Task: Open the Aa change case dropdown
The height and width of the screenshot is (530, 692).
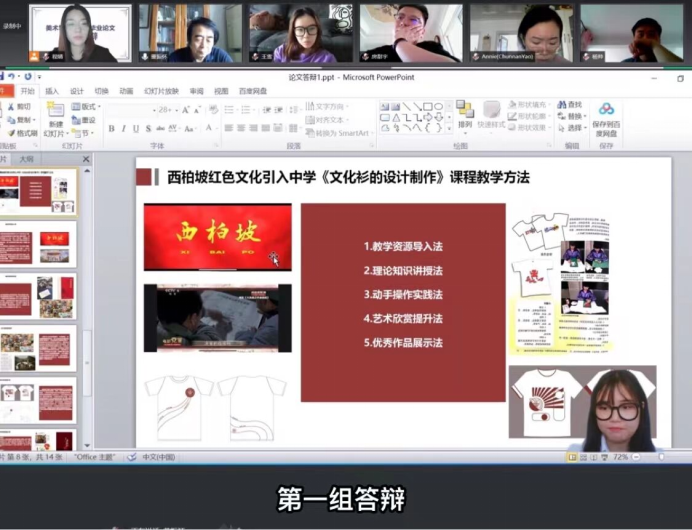Action: 190,128
